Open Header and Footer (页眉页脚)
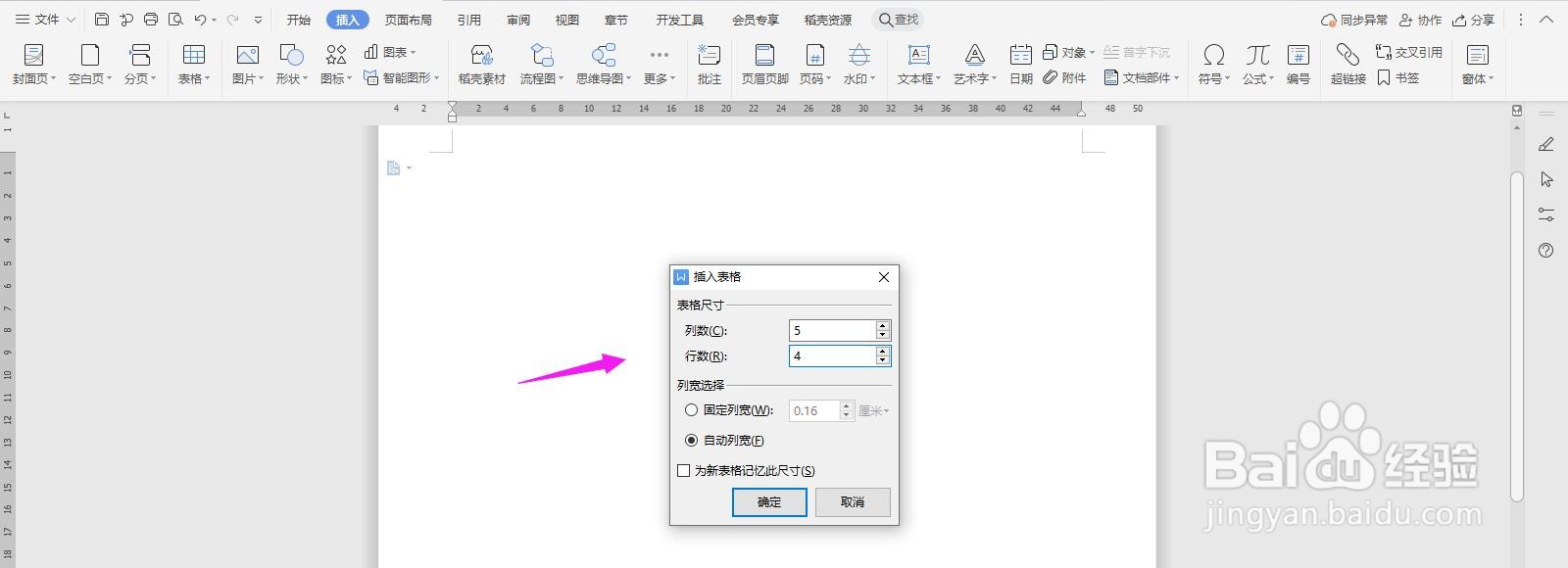The width and height of the screenshot is (1568, 568). (764, 65)
